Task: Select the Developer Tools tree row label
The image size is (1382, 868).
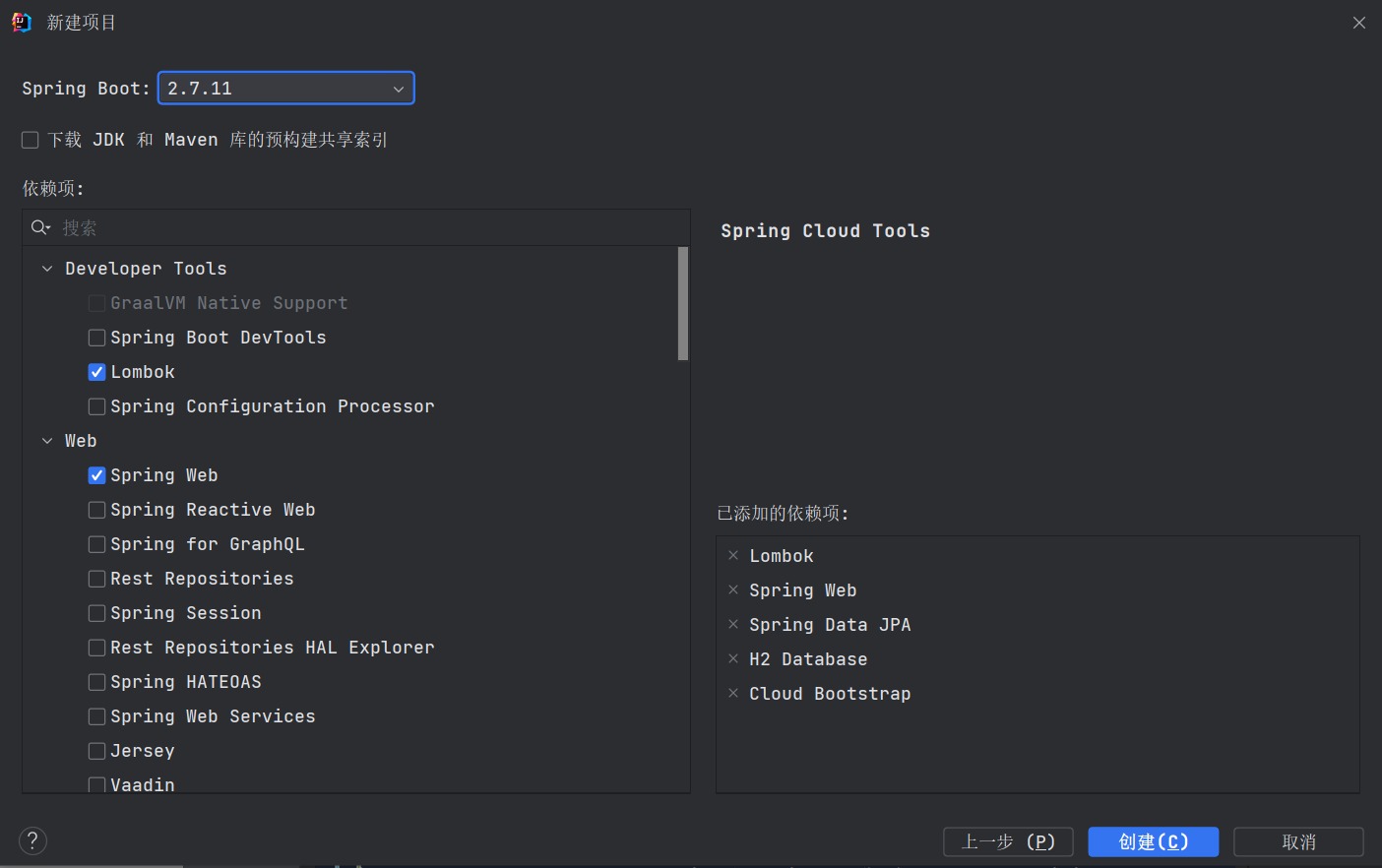Action: click(146, 269)
